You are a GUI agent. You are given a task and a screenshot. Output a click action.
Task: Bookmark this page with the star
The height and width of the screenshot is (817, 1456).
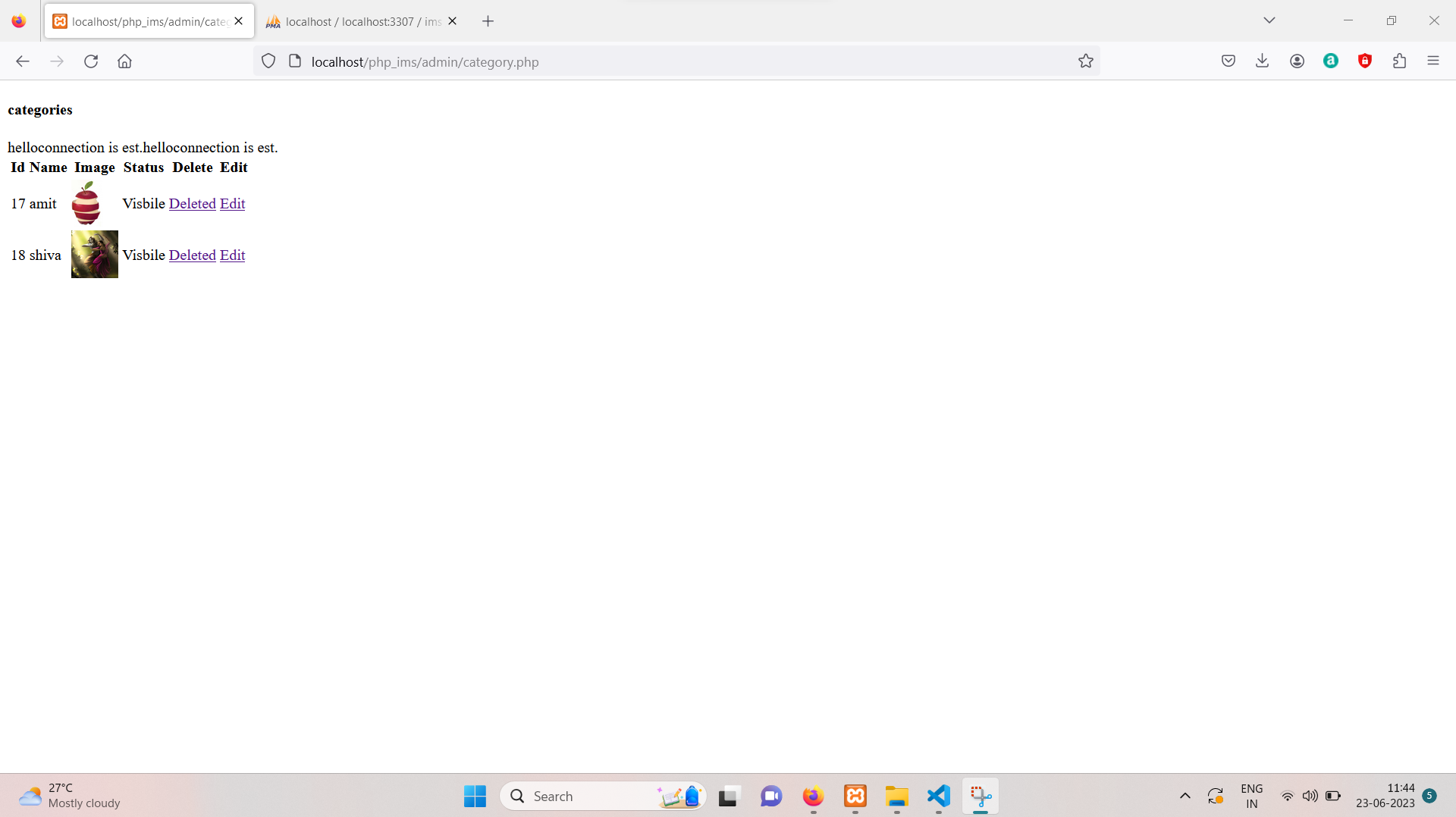click(1086, 61)
